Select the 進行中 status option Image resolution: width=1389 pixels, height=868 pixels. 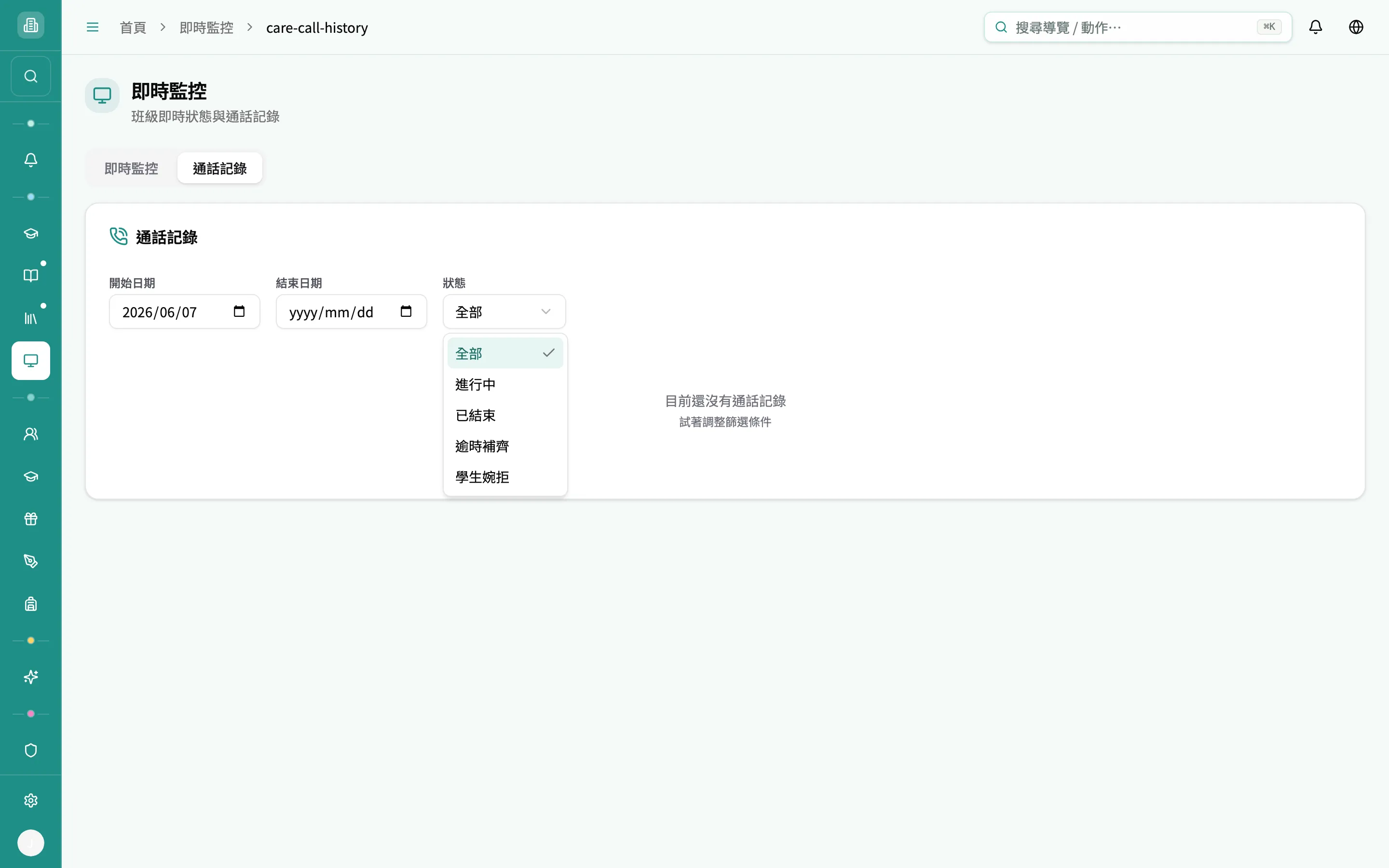(505, 384)
